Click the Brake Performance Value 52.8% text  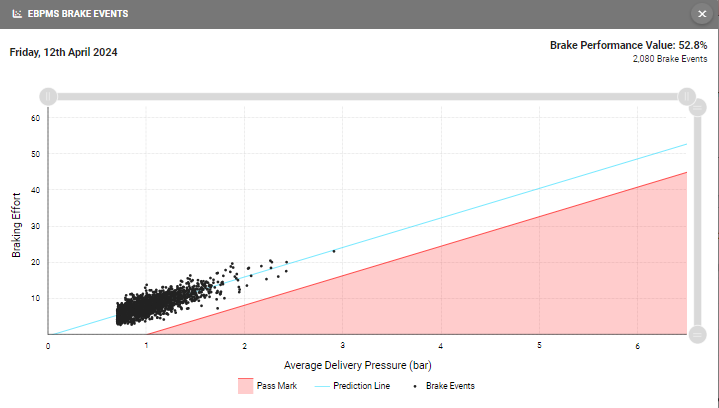pos(628,45)
